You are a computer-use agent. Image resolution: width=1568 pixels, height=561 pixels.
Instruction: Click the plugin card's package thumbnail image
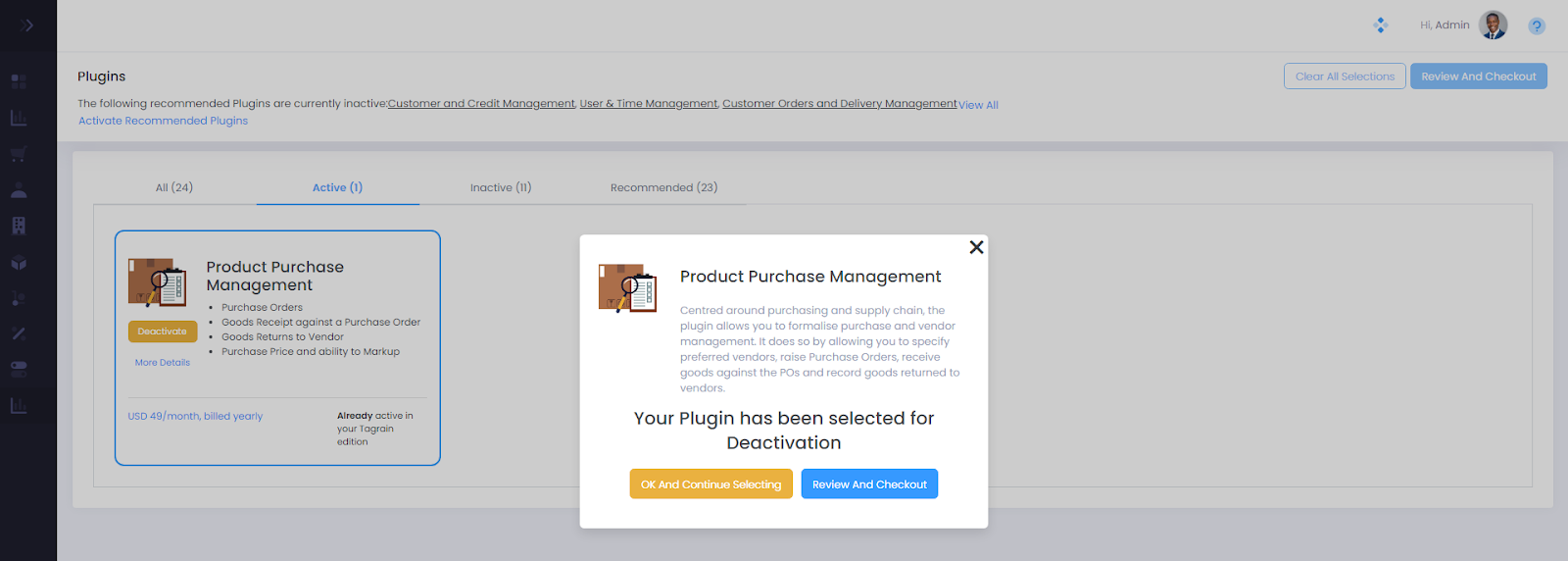point(158,283)
